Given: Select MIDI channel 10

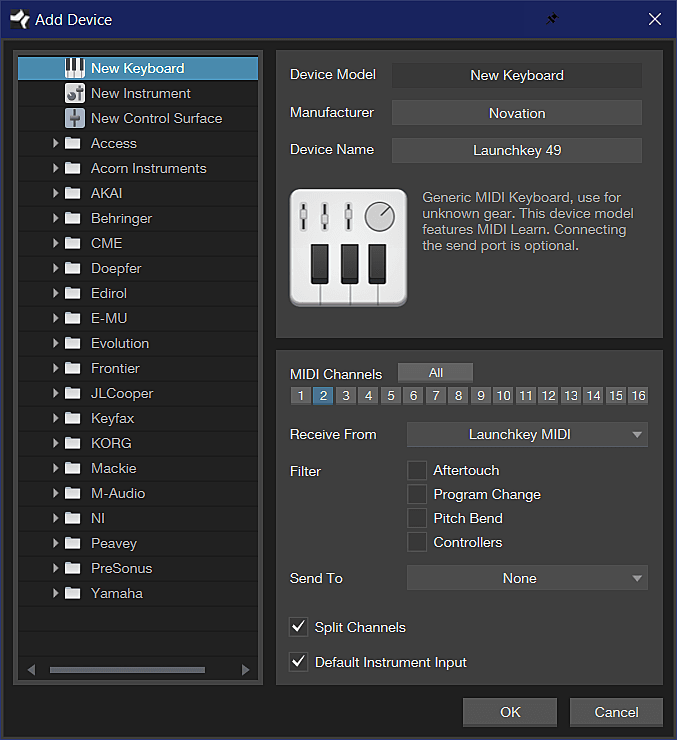Looking at the screenshot, I should point(503,396).
